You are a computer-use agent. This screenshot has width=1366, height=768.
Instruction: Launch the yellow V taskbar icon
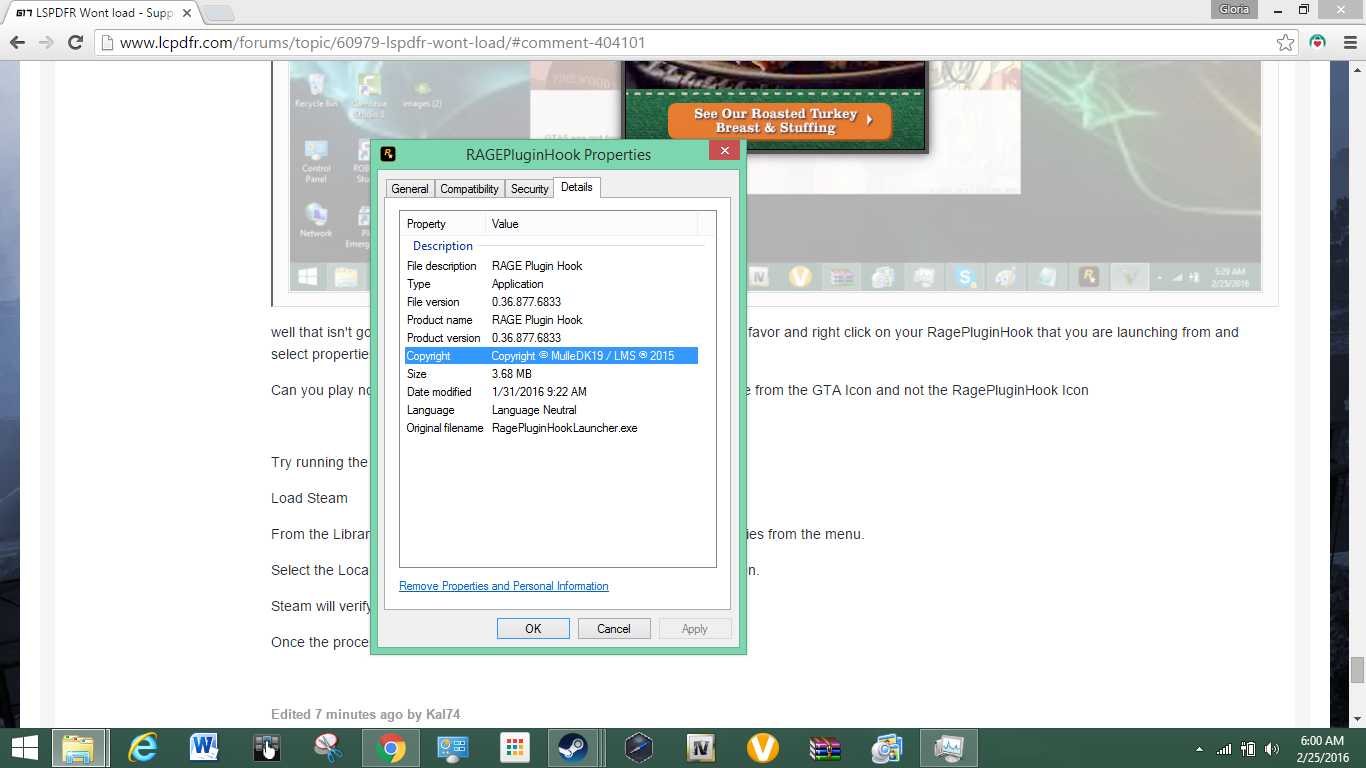(763, 748)
